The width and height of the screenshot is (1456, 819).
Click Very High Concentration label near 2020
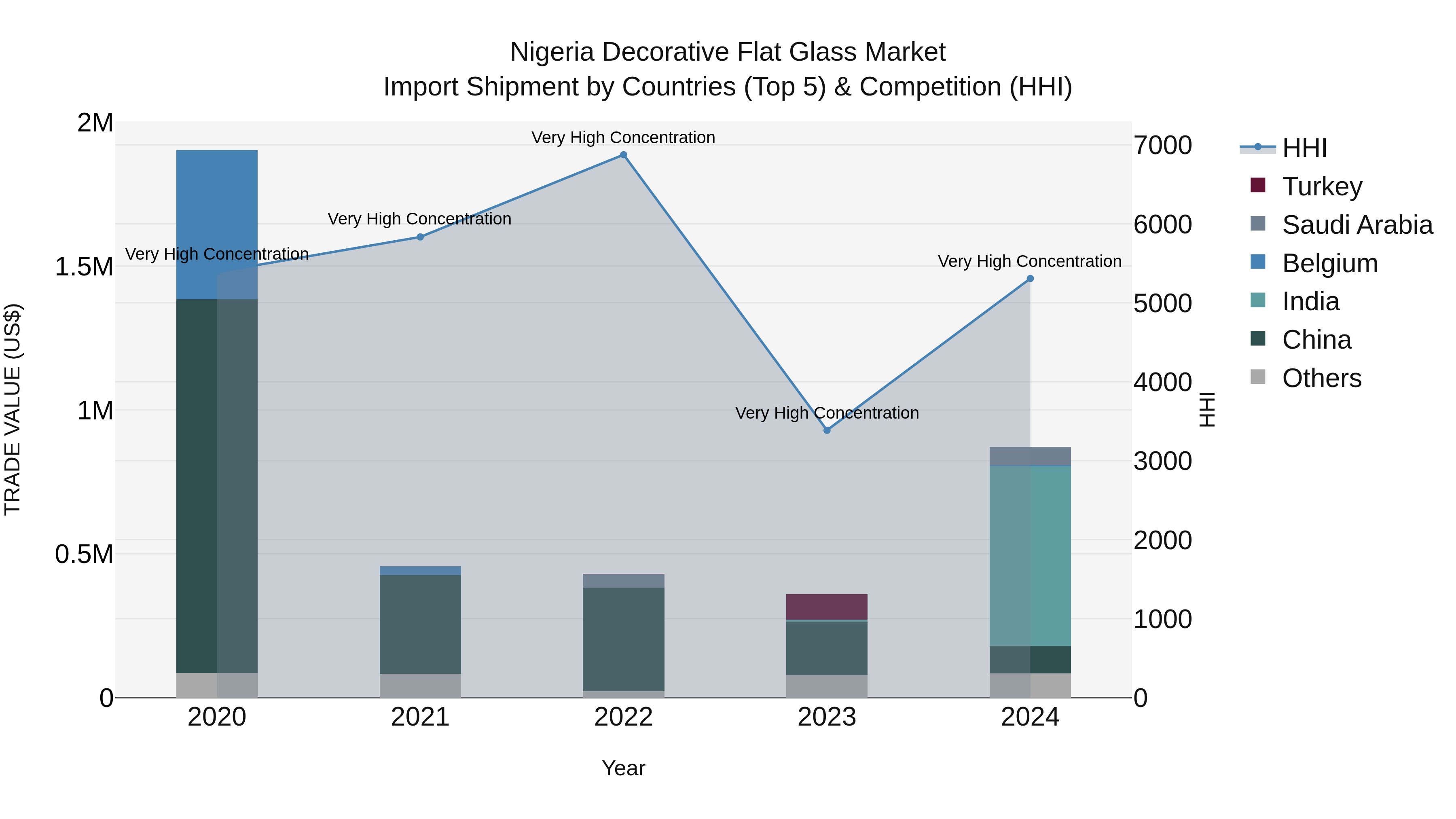[217, 254]
